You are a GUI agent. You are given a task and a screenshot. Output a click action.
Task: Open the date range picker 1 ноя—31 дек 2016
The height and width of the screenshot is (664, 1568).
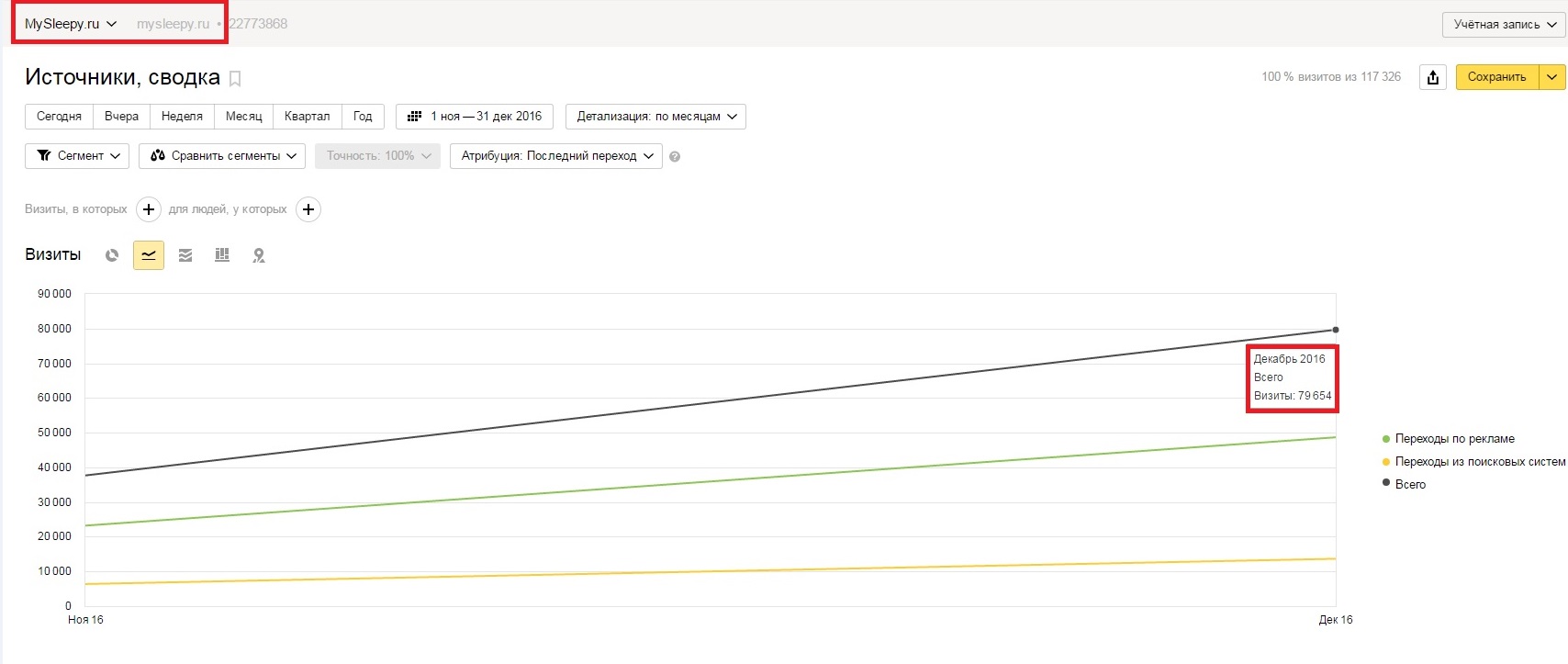[475, 117]
